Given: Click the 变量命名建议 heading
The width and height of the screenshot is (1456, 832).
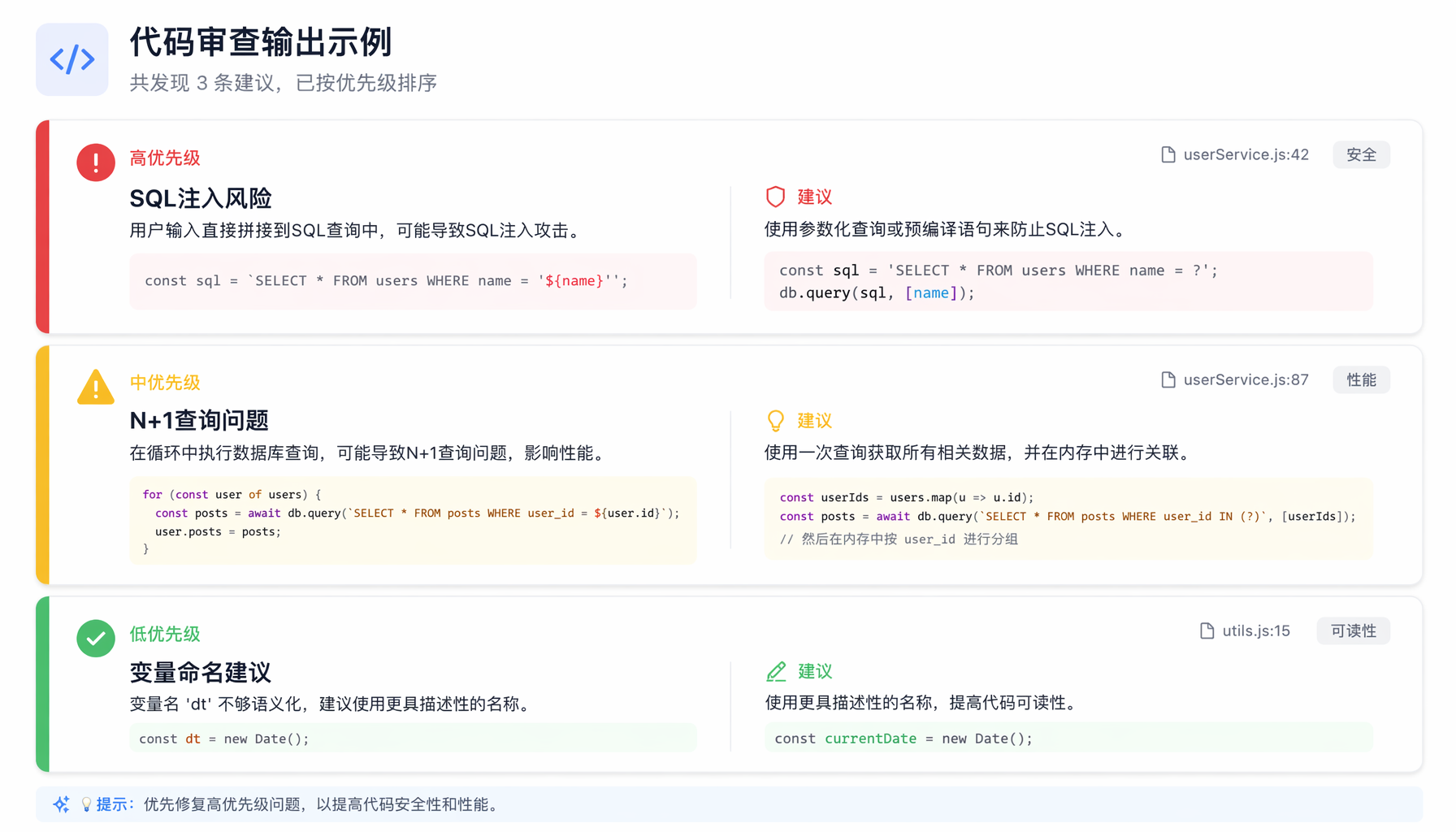Looking at the screenshot, I should pyautogui.click(x=200, y=672).
